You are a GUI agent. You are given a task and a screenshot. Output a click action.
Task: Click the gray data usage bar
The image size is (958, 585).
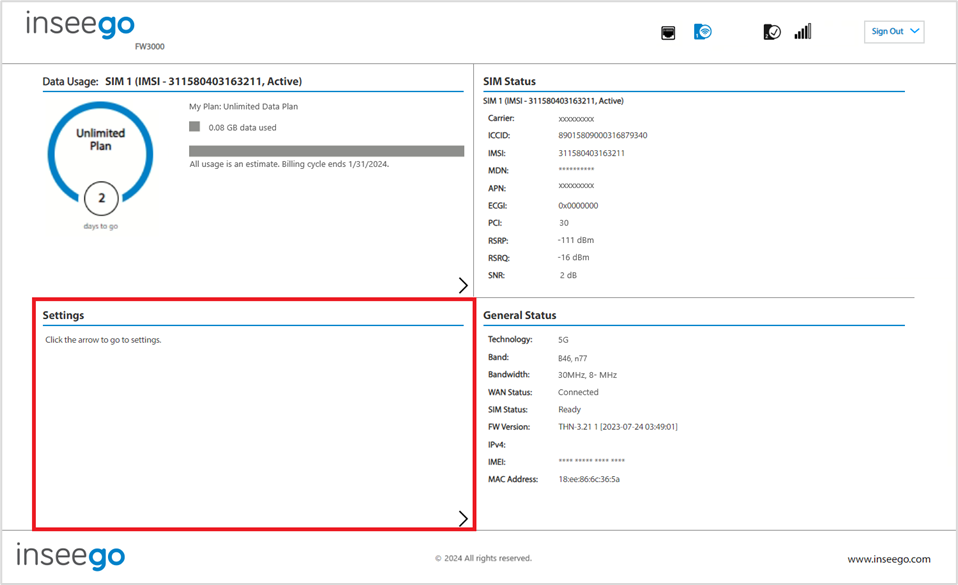(x=326, y=151)
